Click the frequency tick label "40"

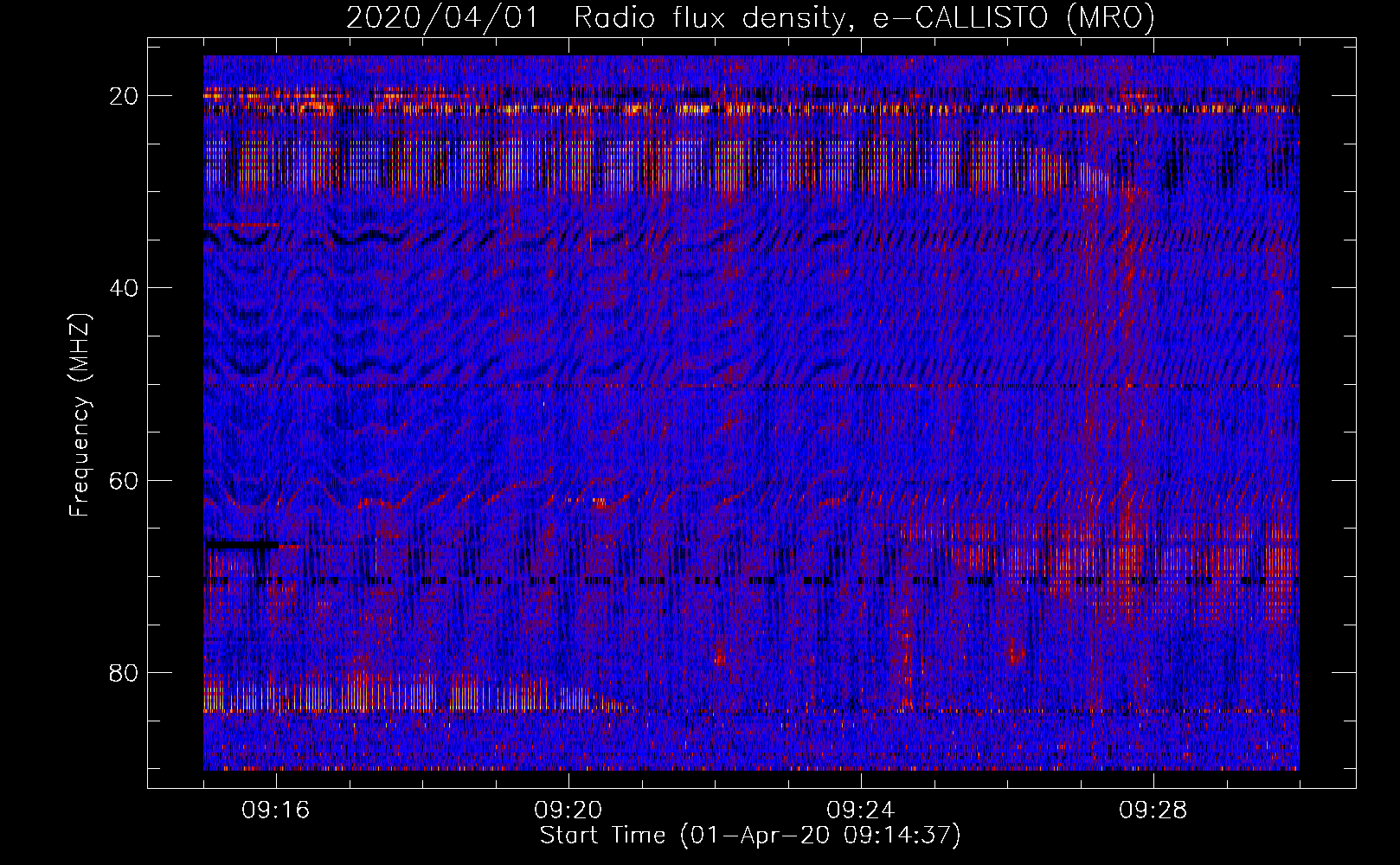pos(124,288)
